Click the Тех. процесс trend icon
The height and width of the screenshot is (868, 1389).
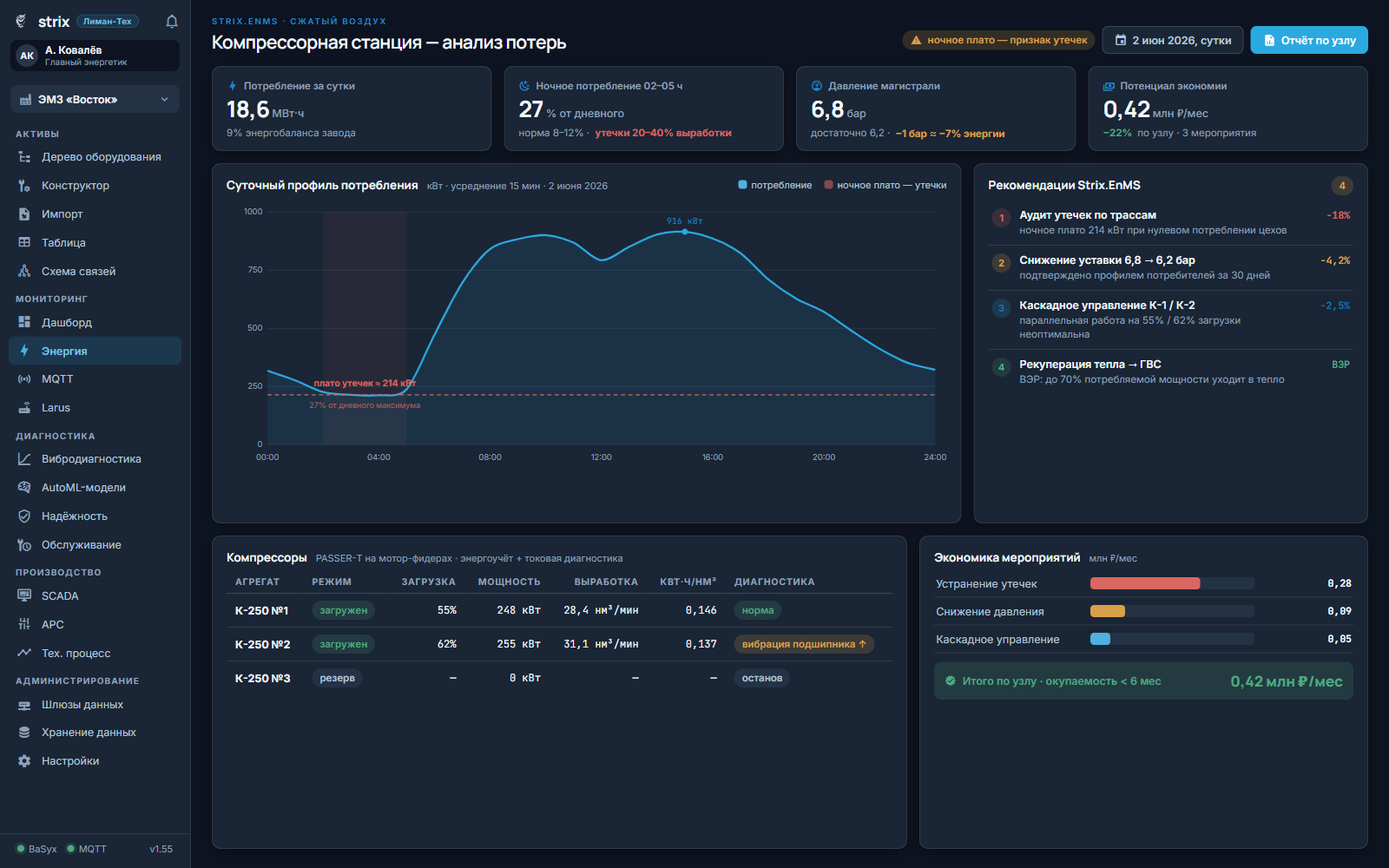pyautogui.click(x=24, y=654)
